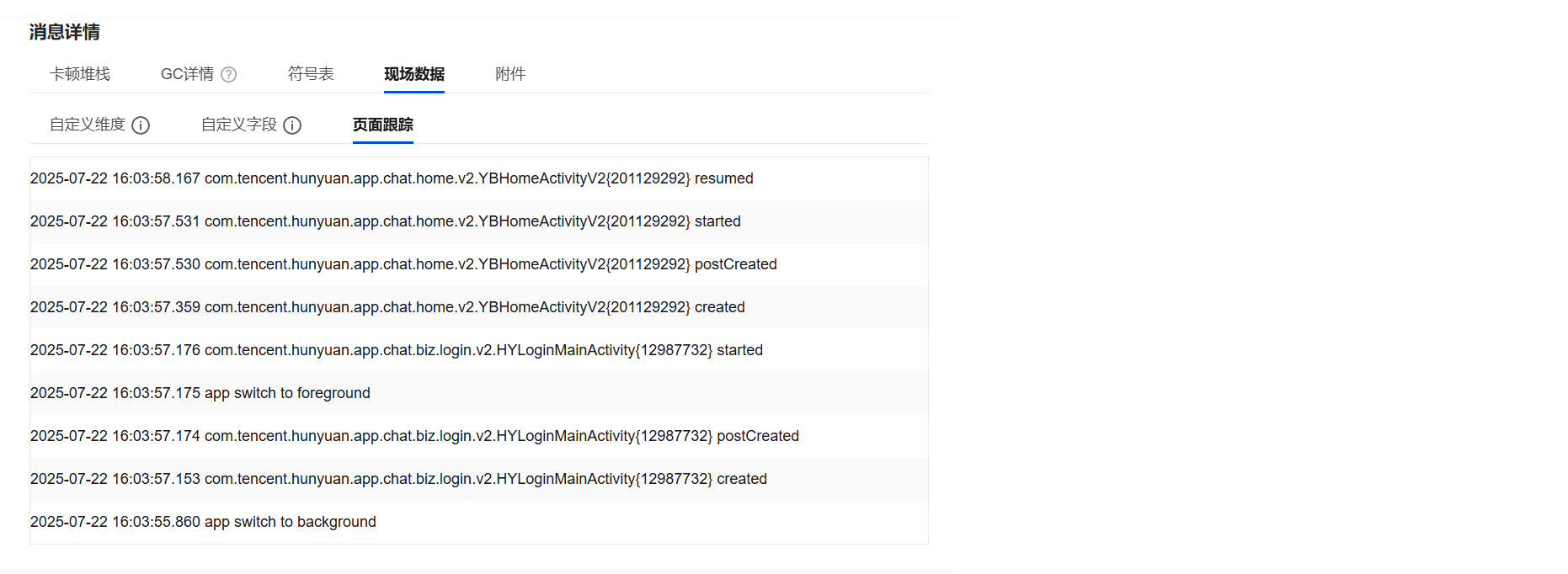Select the YBHomeActivityV2 started log entry

(x=386, y=221)
